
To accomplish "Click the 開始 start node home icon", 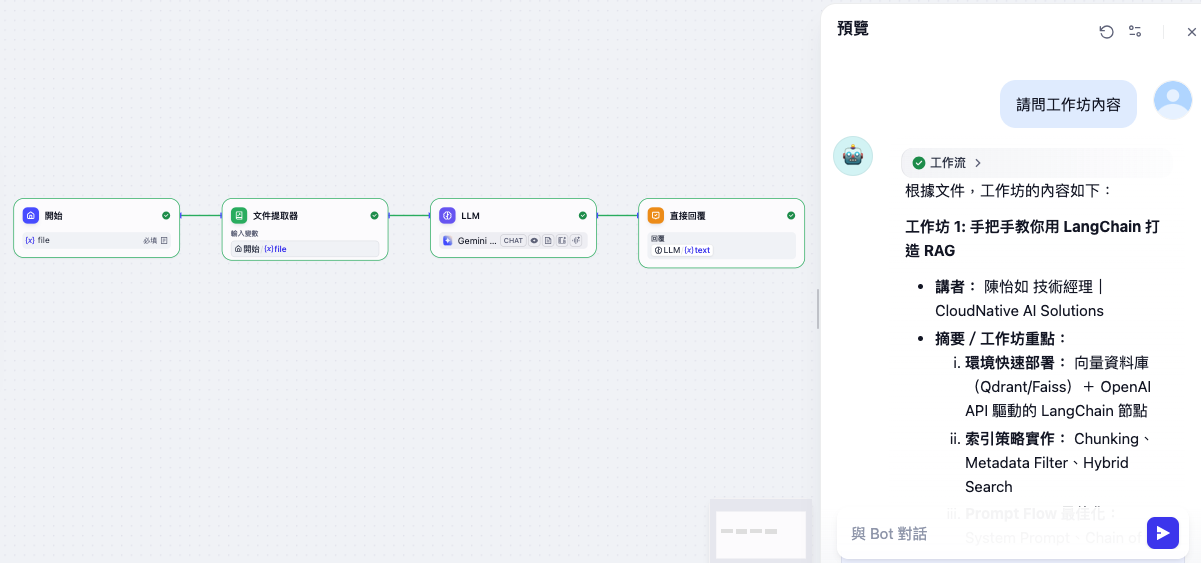I will click(31, 215).
